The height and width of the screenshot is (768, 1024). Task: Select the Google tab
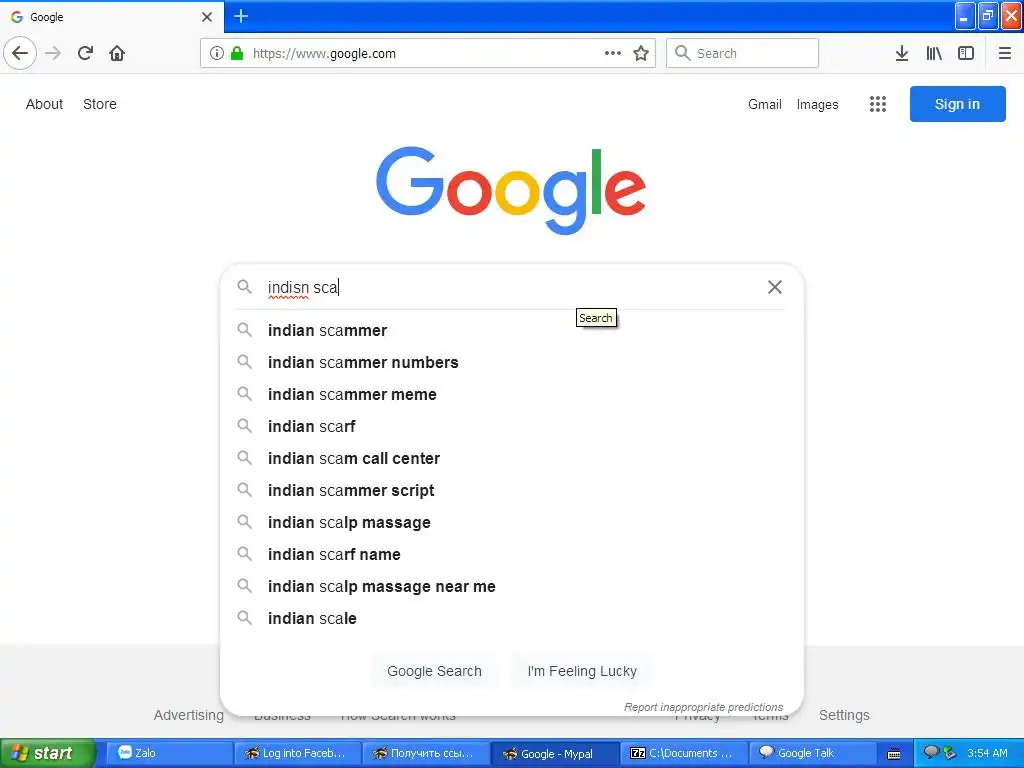coord(112,17)
